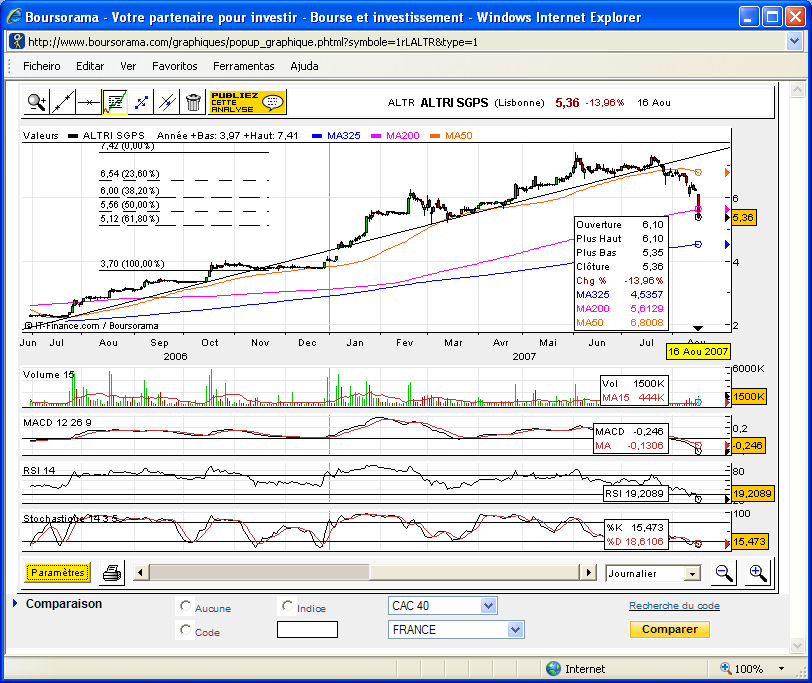Click the -0,246 MACD axis label
812x683 pixels.
(748, 445)
